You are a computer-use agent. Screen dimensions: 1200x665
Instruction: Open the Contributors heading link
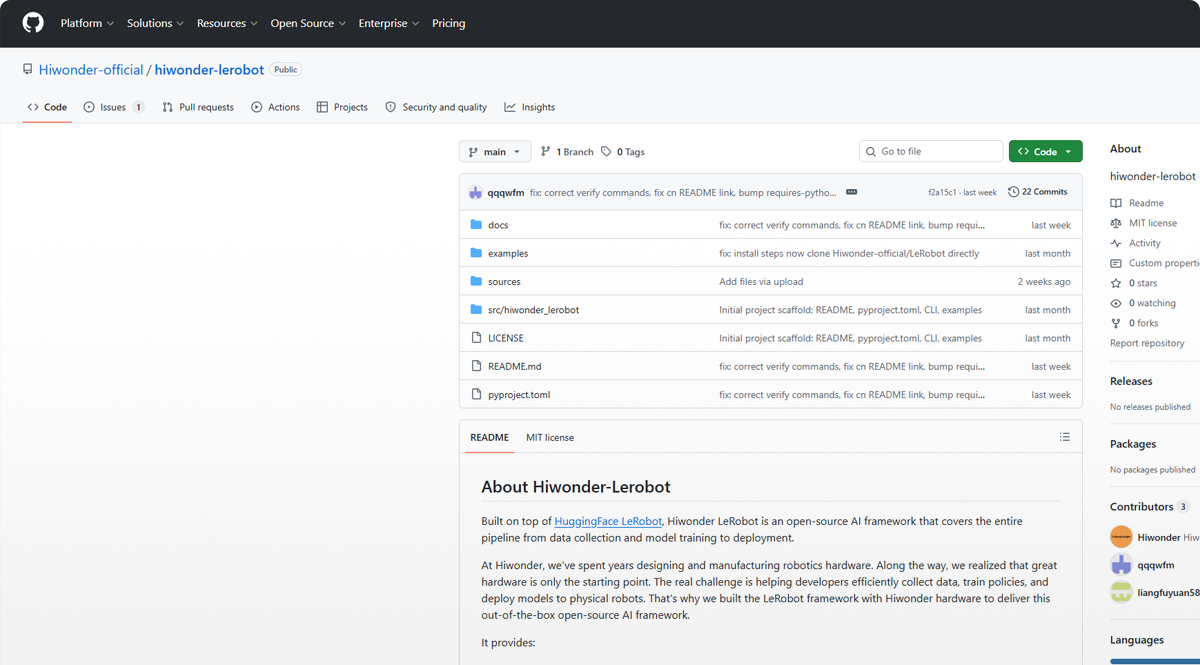[x=1149, y=507]
